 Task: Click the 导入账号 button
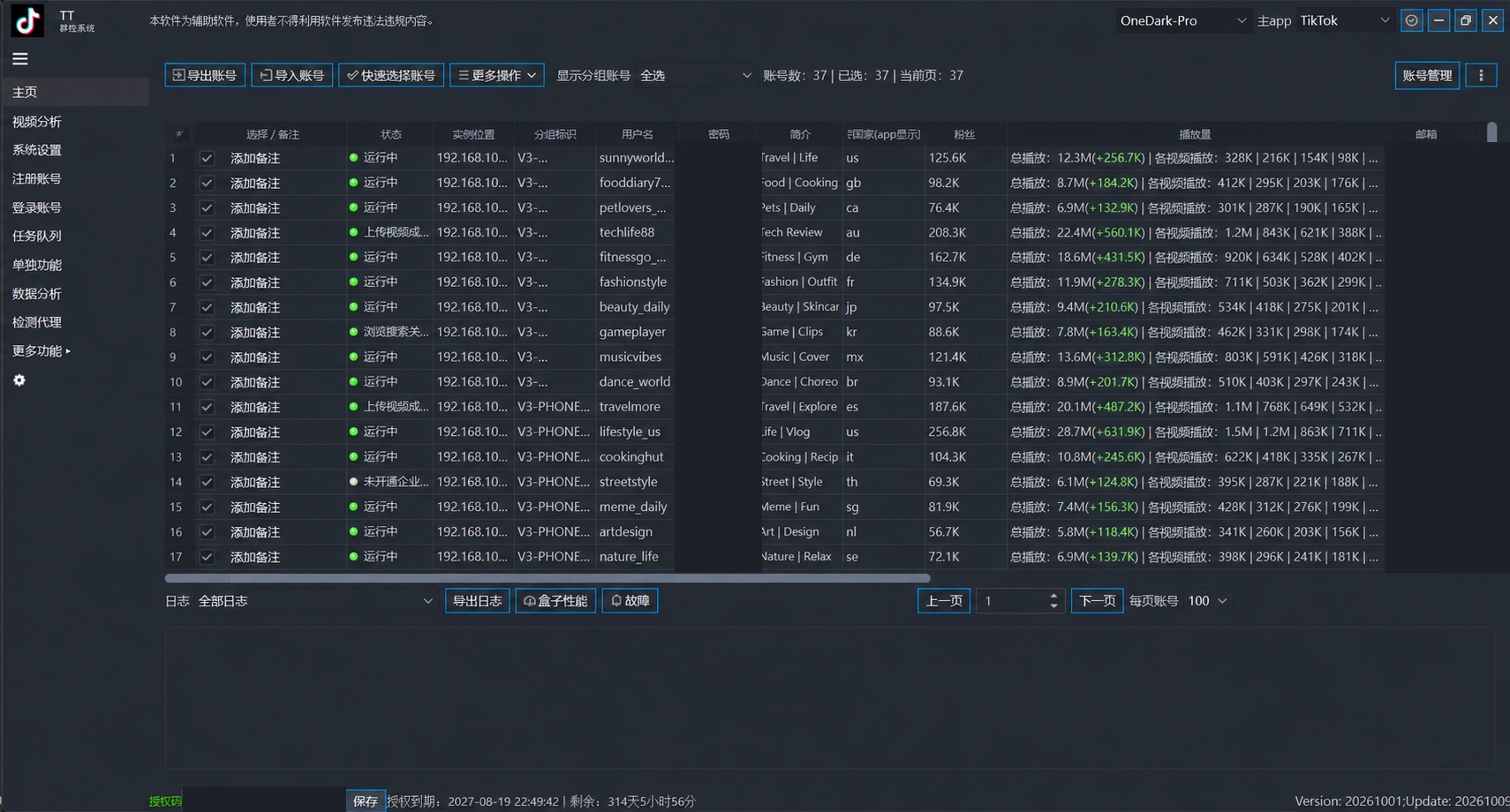tap(292, 76)
